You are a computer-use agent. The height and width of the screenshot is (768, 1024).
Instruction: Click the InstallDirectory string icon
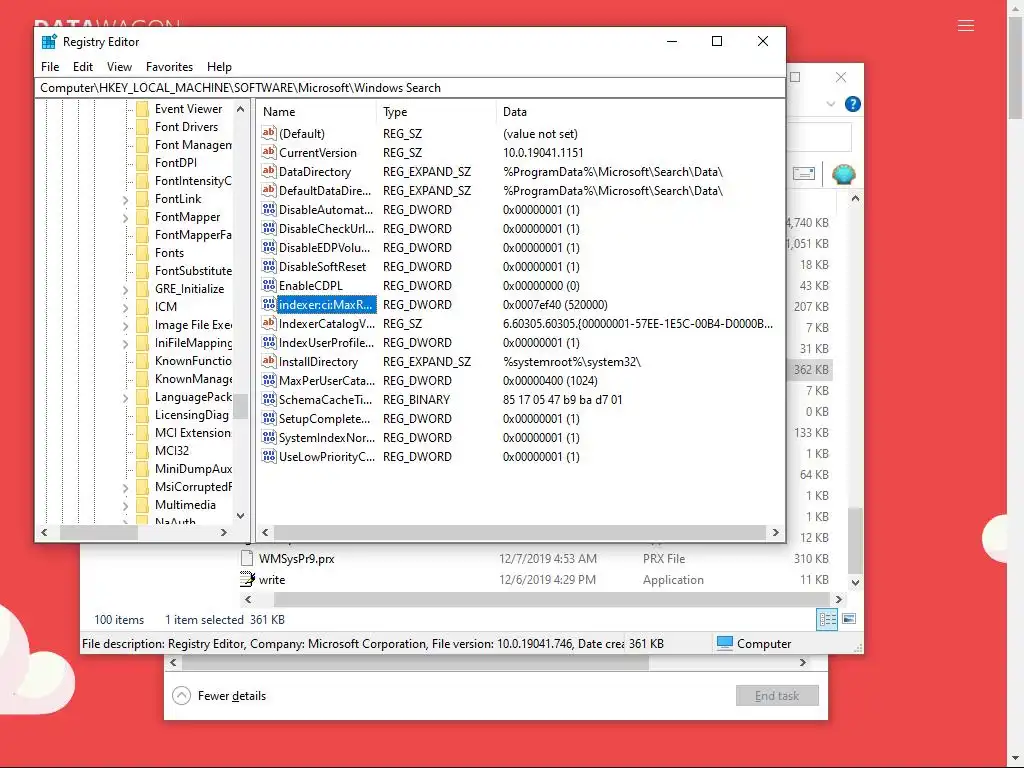(268, 361)
